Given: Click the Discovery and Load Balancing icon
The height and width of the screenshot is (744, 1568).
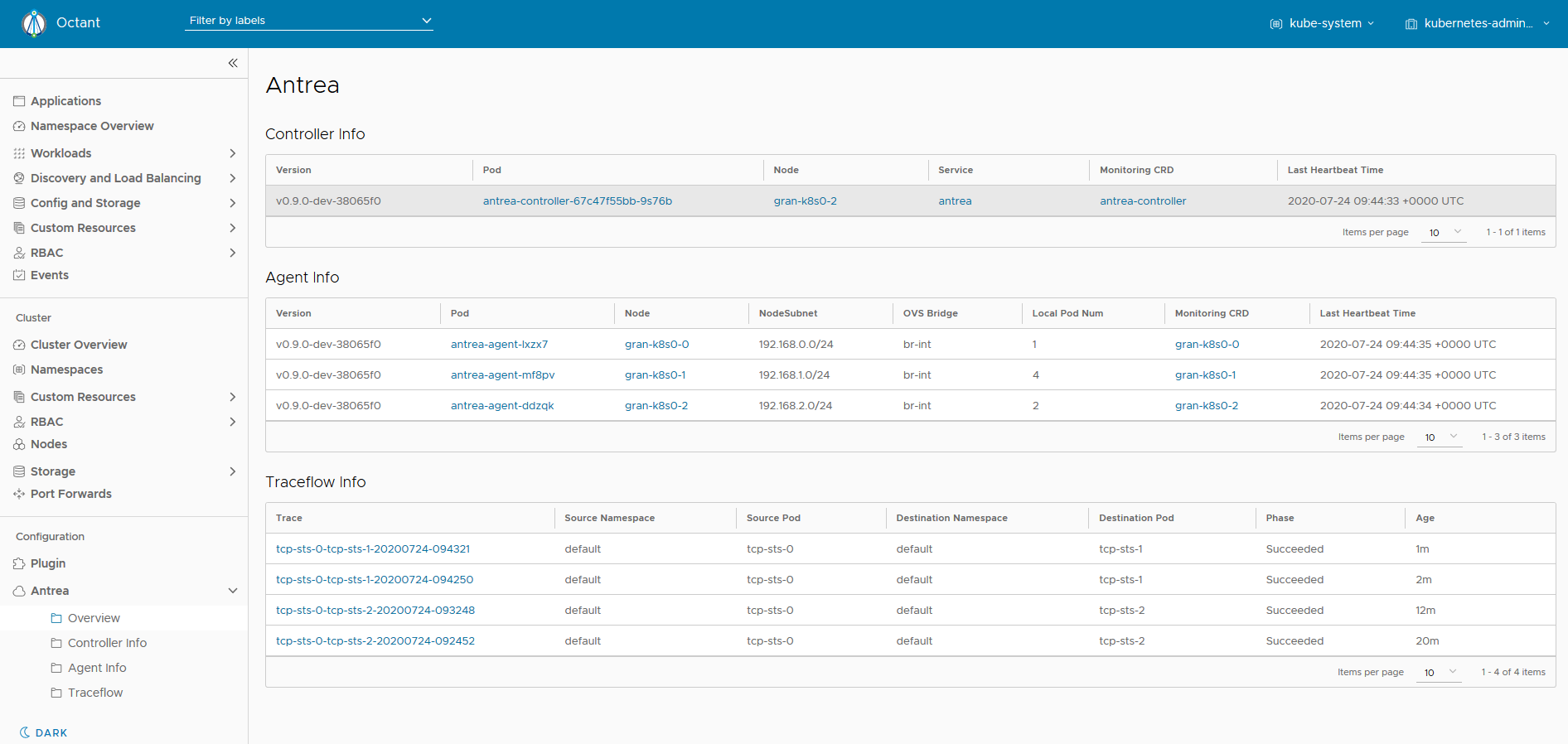Looking at the screenshot, I should coord(19,178).
